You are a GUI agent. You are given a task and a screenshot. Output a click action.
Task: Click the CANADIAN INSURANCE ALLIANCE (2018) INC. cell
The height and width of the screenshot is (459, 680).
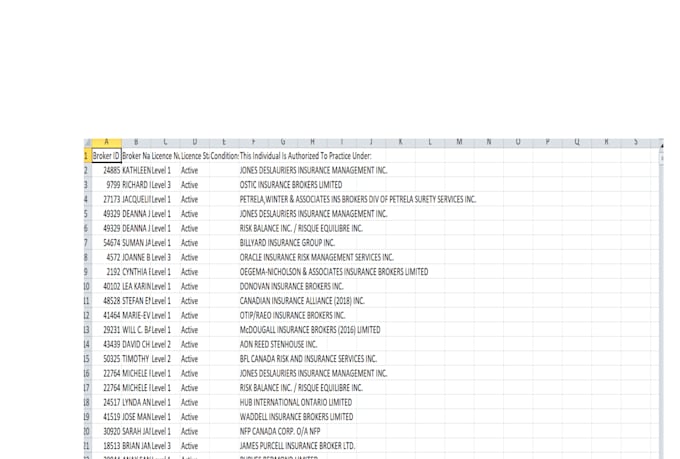pyautogui.click(x=302, y=301)
